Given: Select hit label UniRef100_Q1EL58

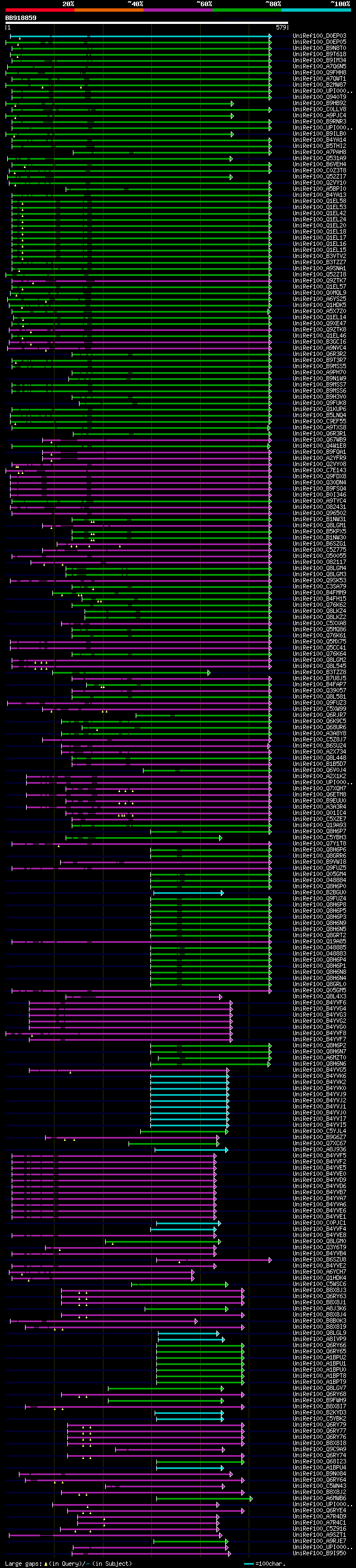Looking at the screenshot, I should pos(319,201).
